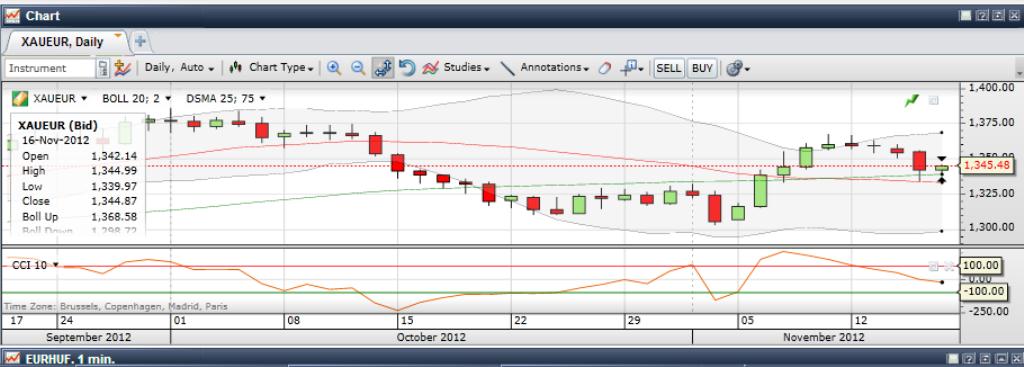Expand the CCI 10 indicator menu
The width and height of the screenshot is (1024, 367).
click(35, 265)
